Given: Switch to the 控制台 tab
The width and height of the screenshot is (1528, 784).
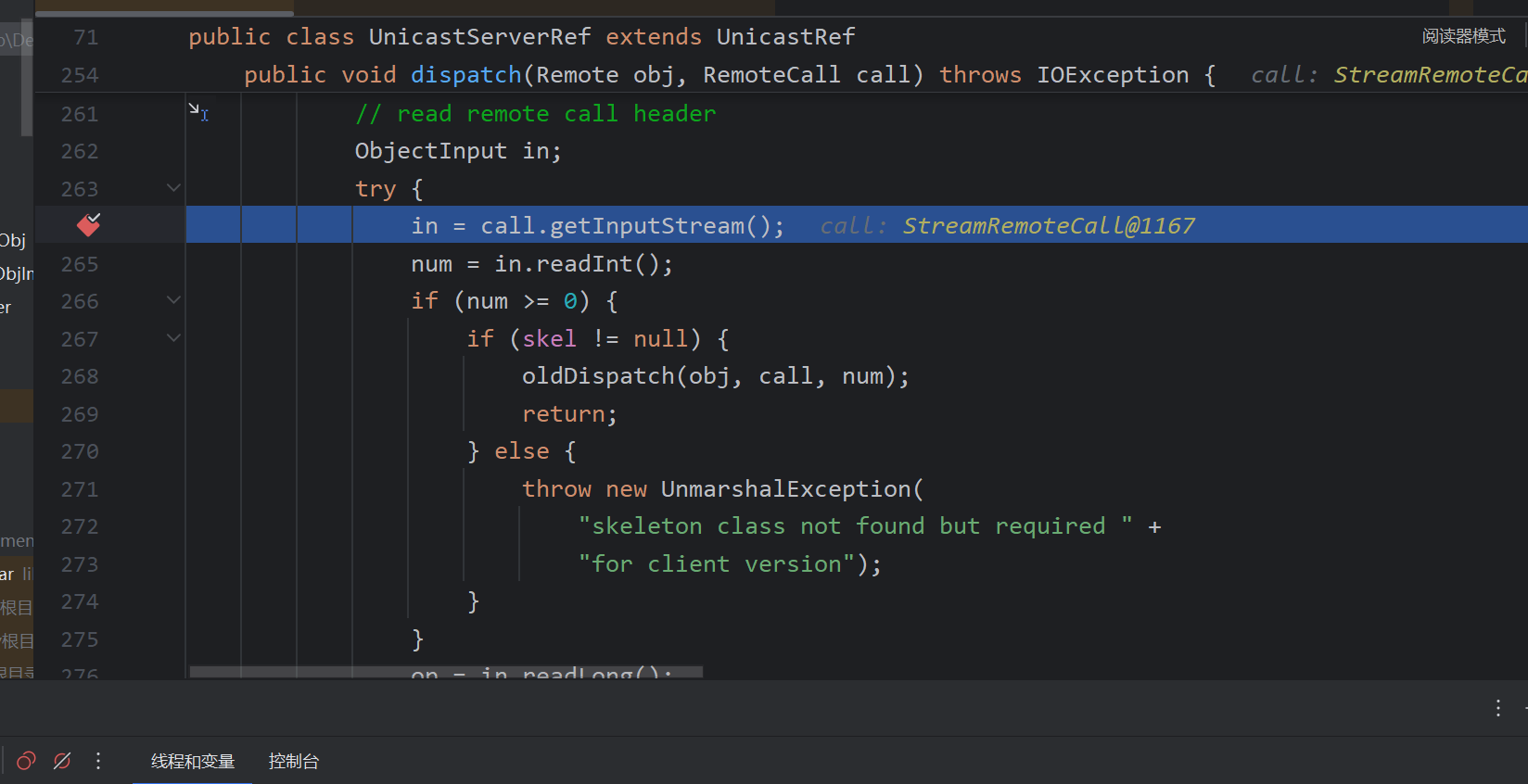Looking at the screenshot, I should click(x=294, y=761).
